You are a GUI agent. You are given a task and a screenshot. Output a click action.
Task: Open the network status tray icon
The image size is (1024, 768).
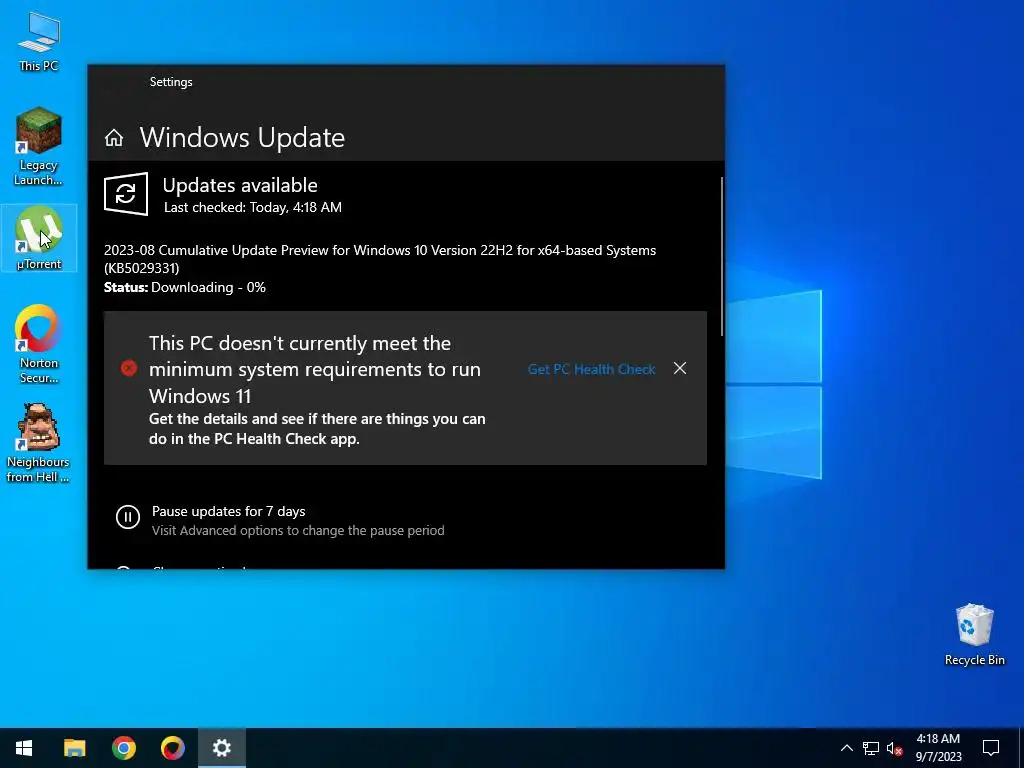[871, 748]
